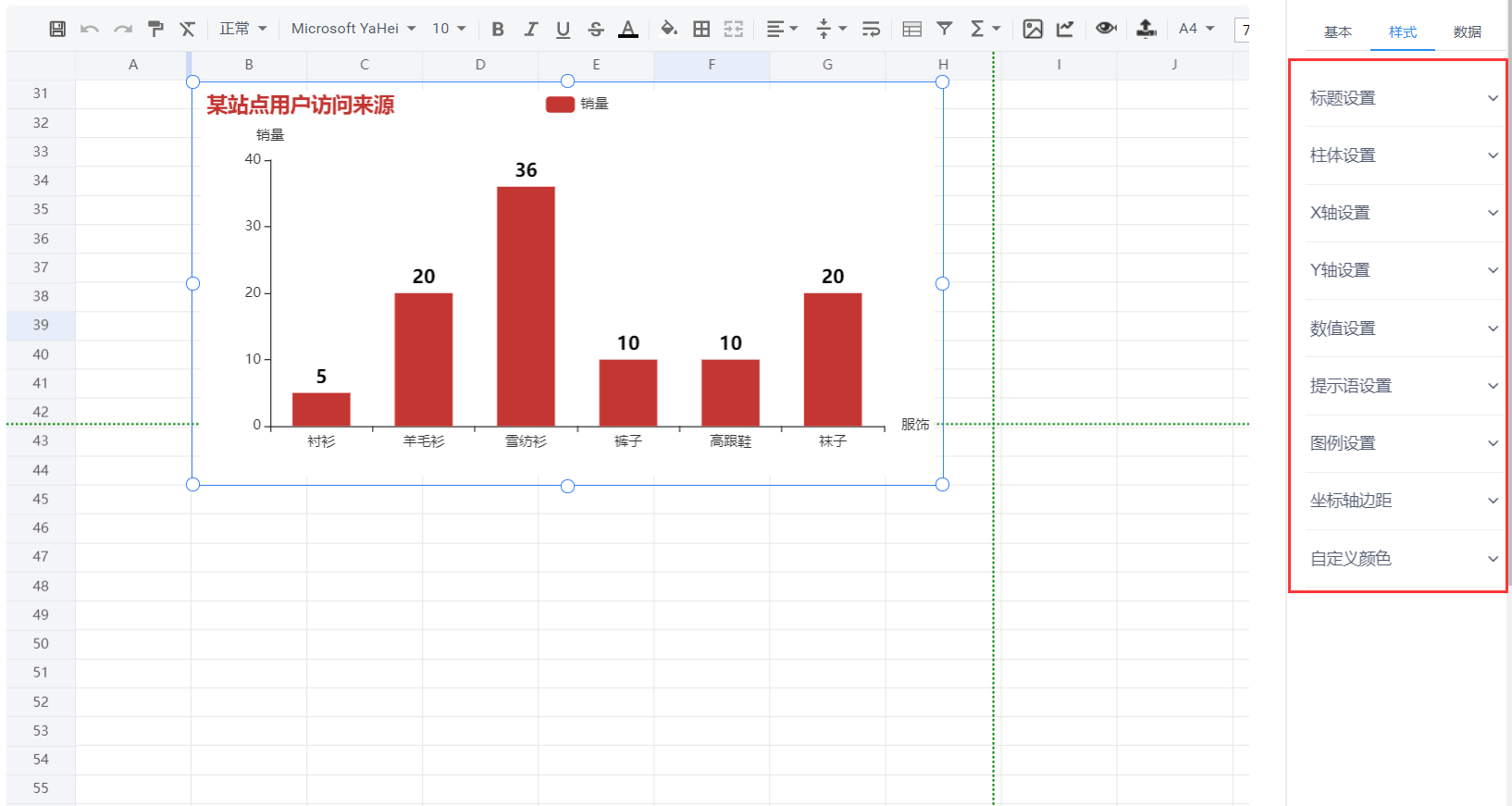Click the upload/export icon
Viewport: 1512px width, 806px height.
[1146, 29]
